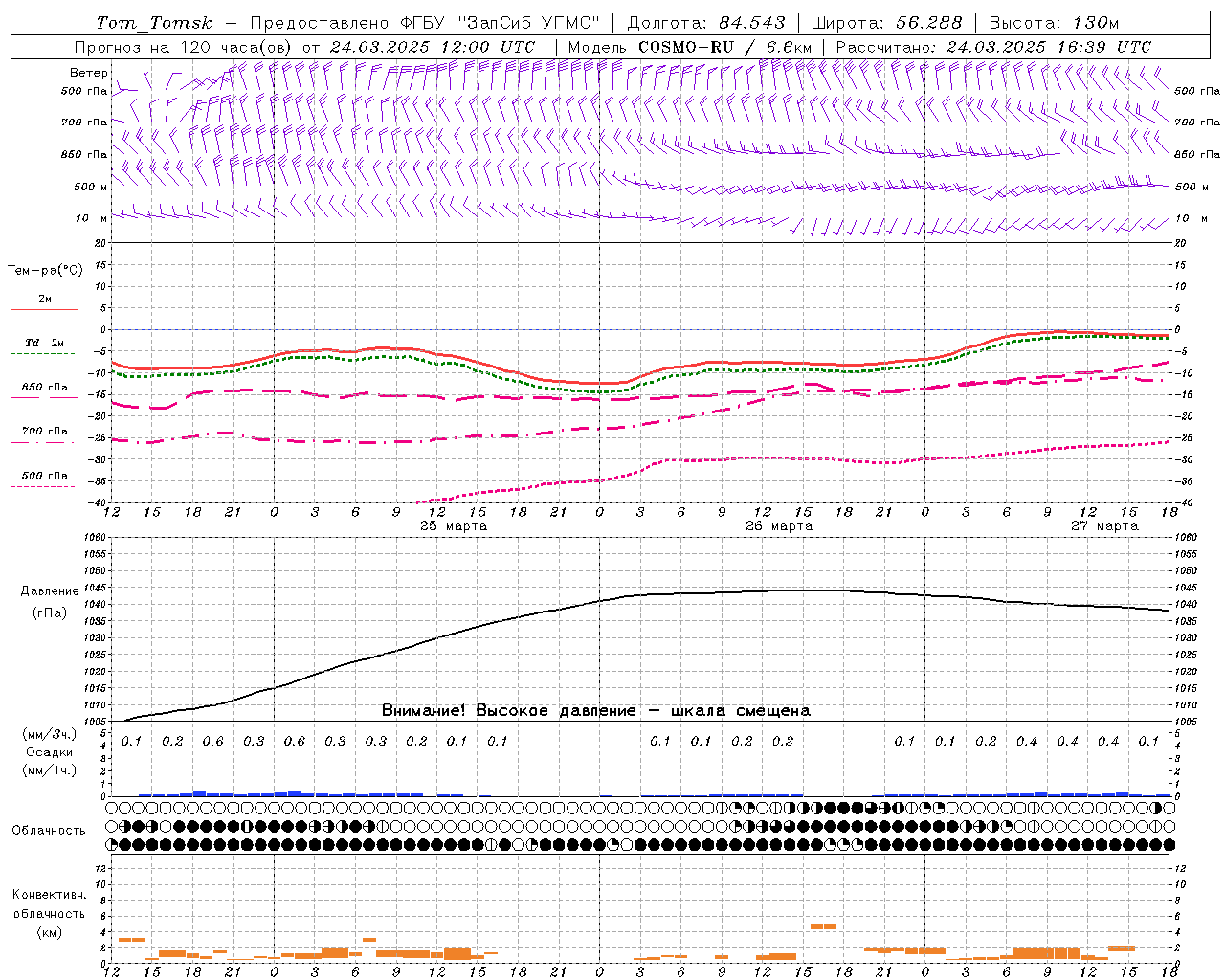
Task: Click the (мм/3ч.) unit label
Action: point(50,734)
